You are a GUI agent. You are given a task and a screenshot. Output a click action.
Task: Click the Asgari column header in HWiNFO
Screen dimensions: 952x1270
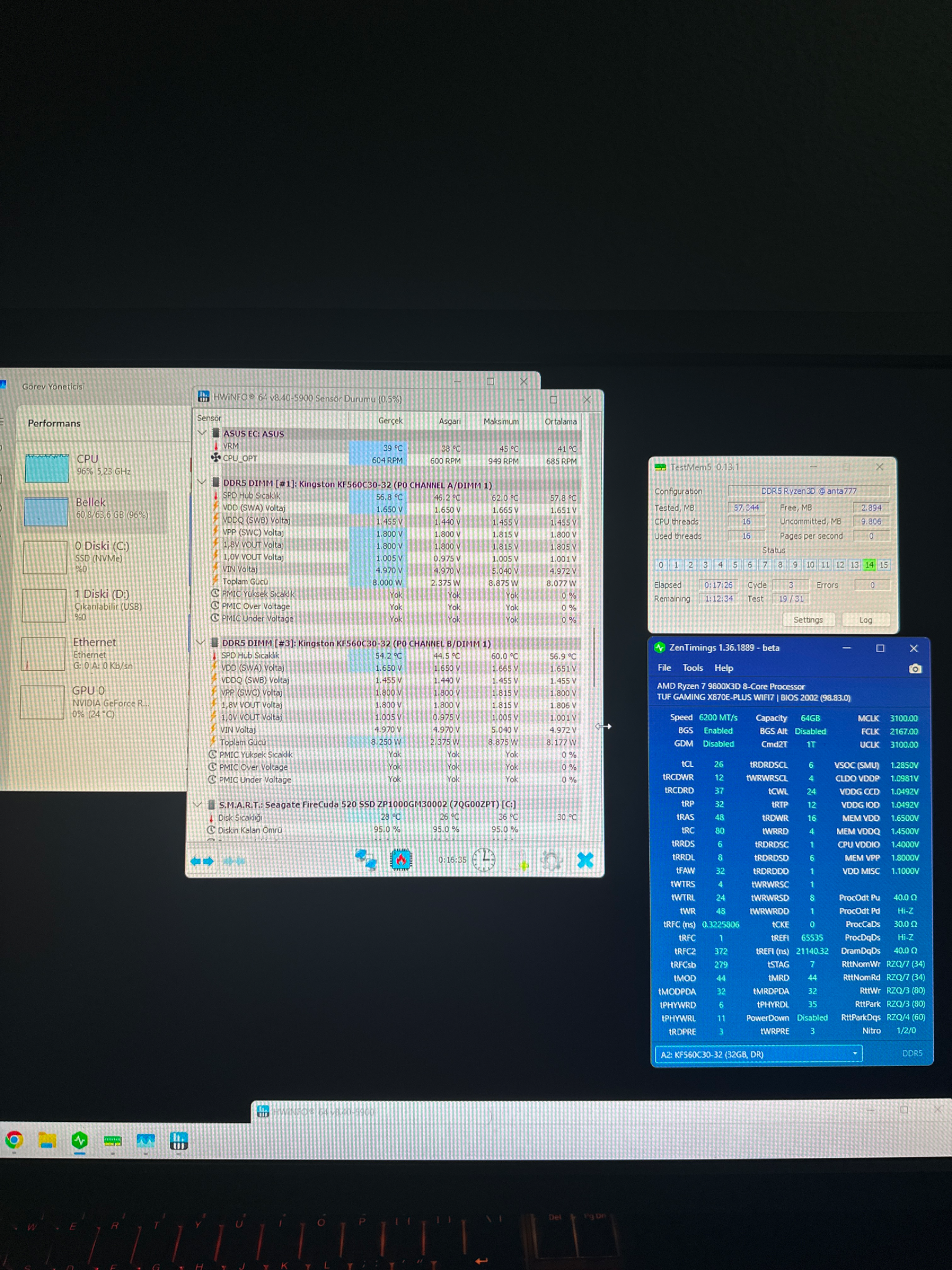(x=450, y=421)
